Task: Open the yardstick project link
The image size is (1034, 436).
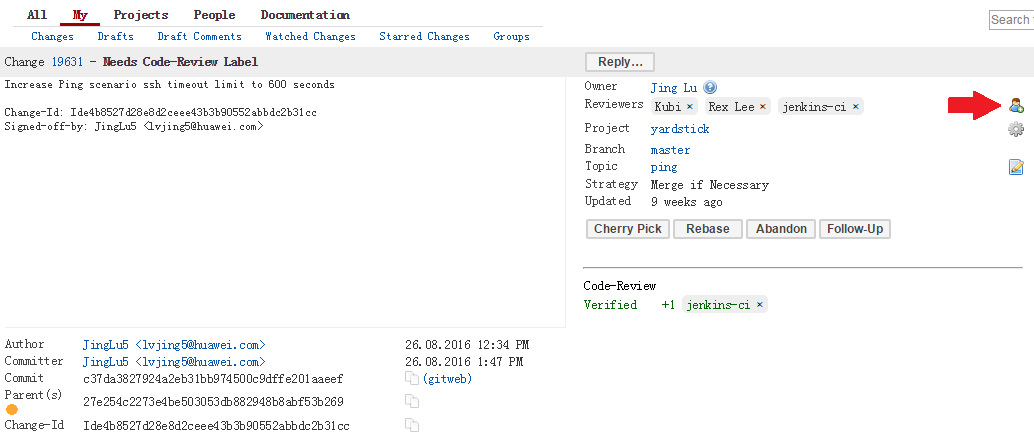Action: point(680,129)
